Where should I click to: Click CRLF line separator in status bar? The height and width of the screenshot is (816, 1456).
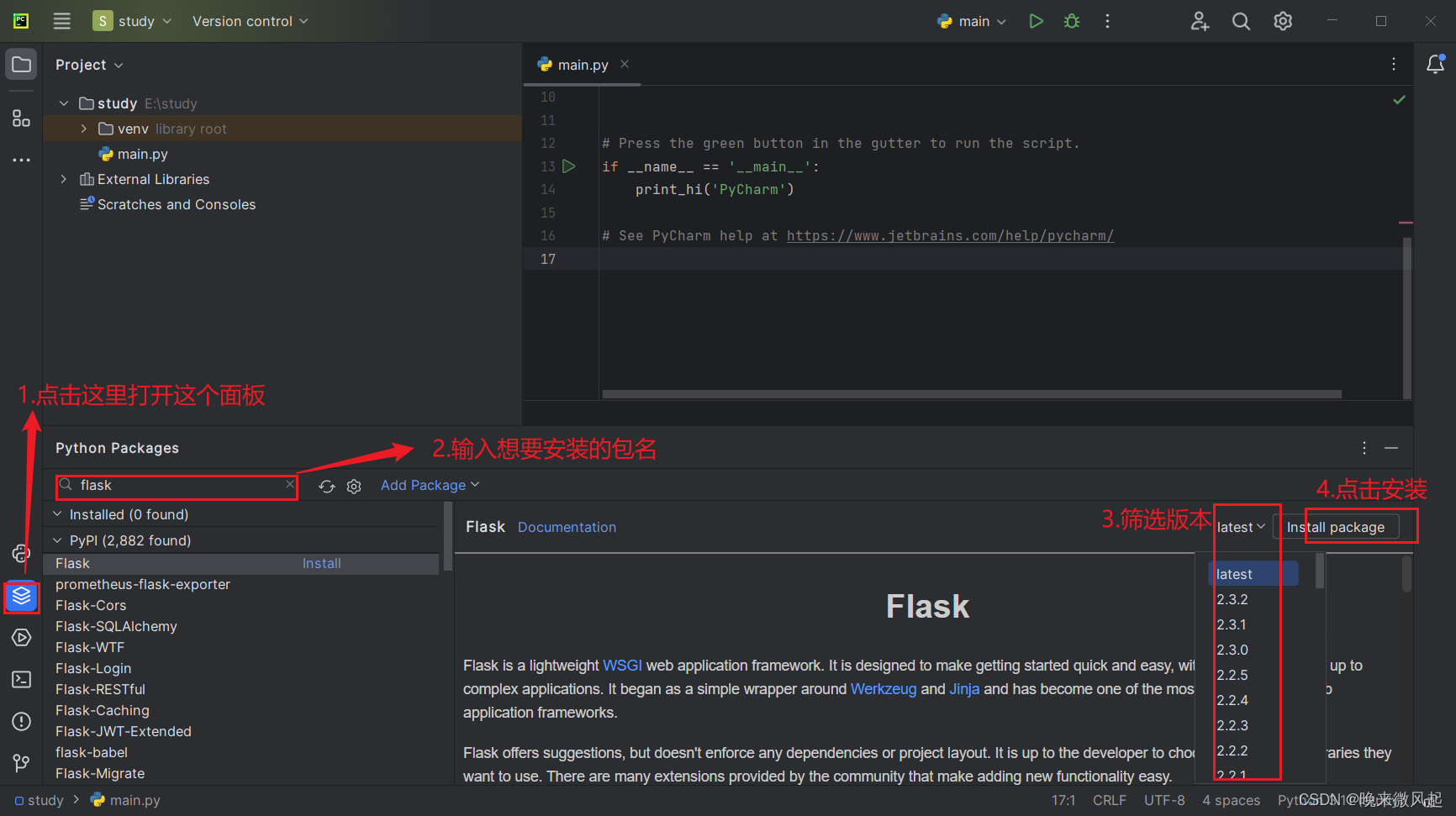[1110, 800]
